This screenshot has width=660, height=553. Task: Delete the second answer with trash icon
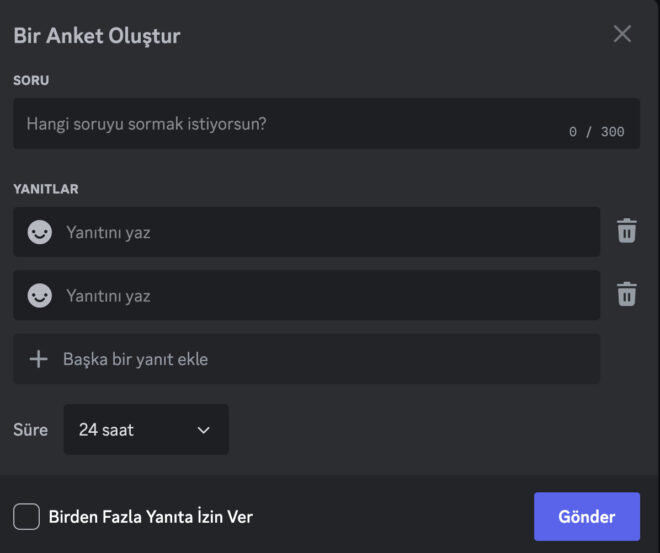(626, 294)
